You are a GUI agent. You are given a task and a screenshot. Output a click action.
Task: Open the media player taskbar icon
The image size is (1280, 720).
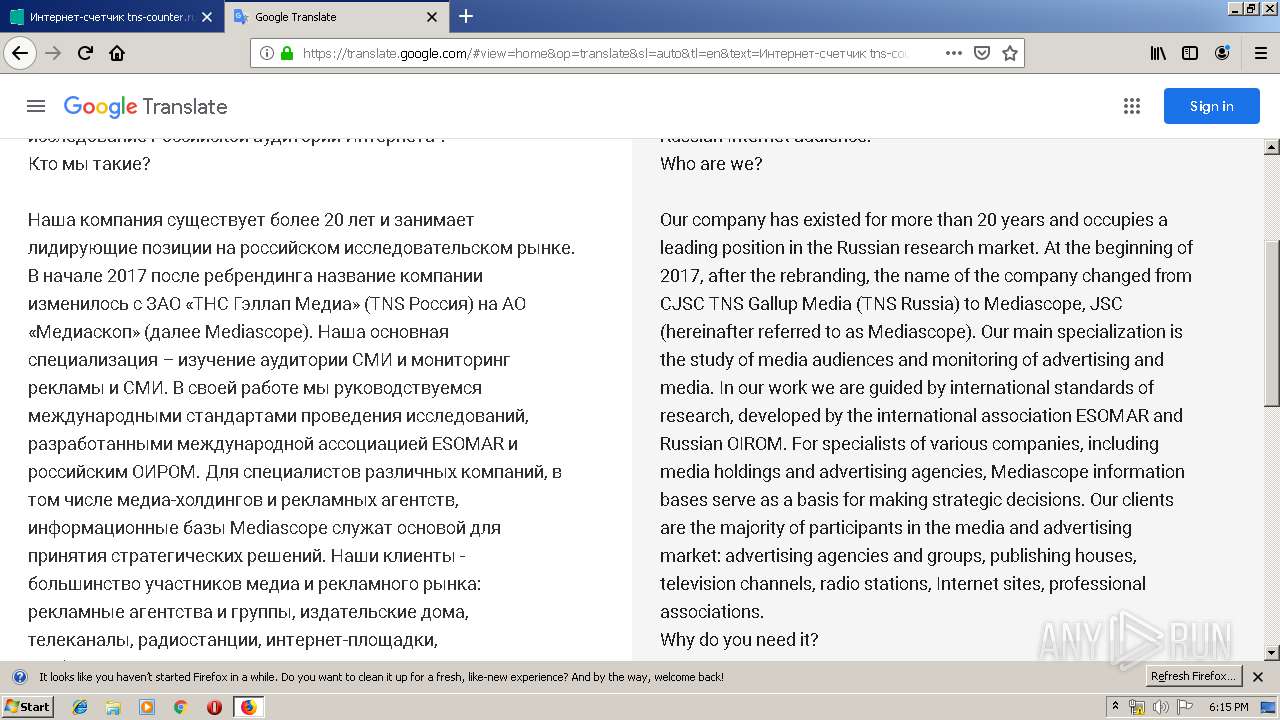tap(147, 707)
